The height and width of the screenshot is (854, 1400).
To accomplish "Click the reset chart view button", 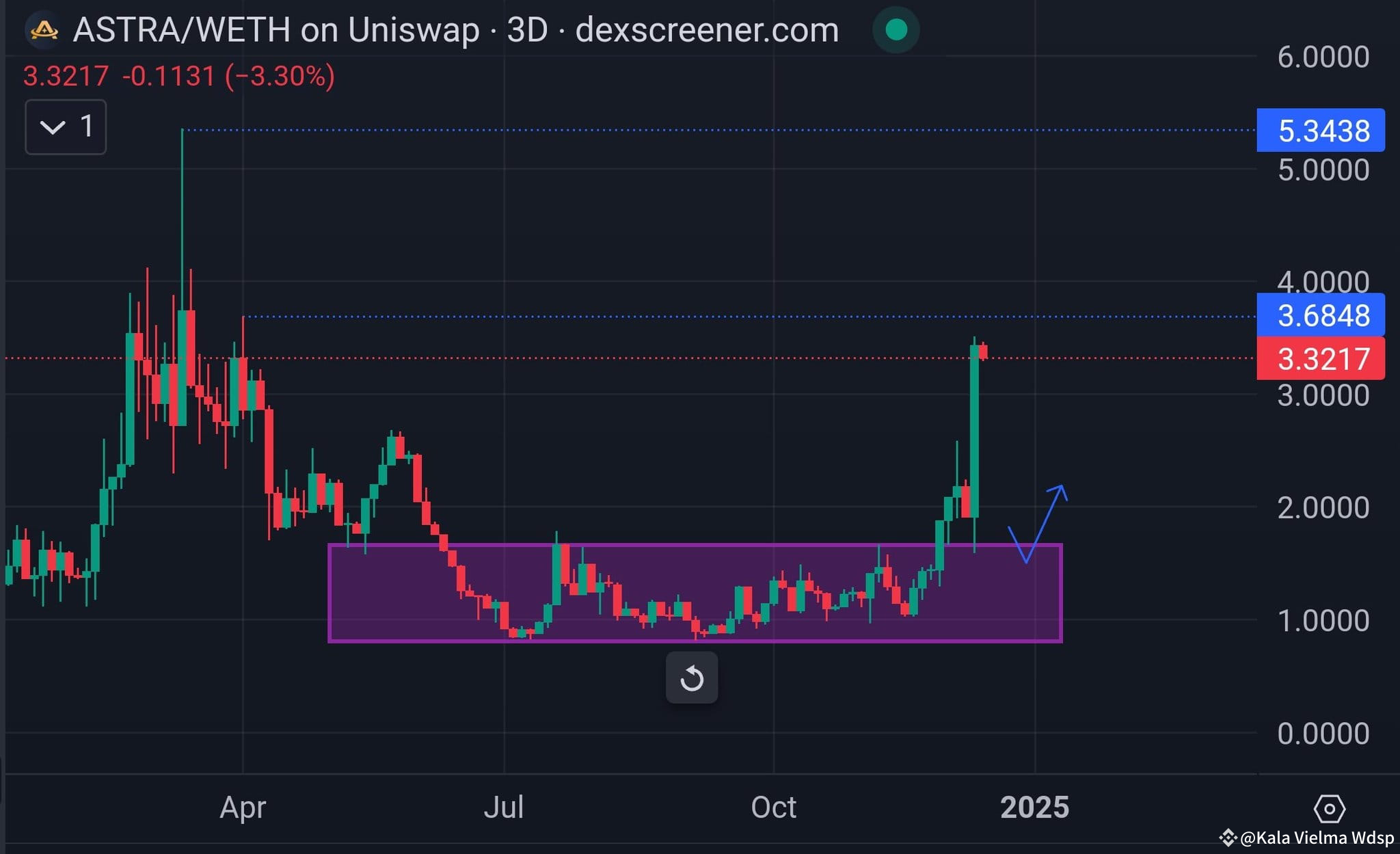I will click(x=692, y=678).
